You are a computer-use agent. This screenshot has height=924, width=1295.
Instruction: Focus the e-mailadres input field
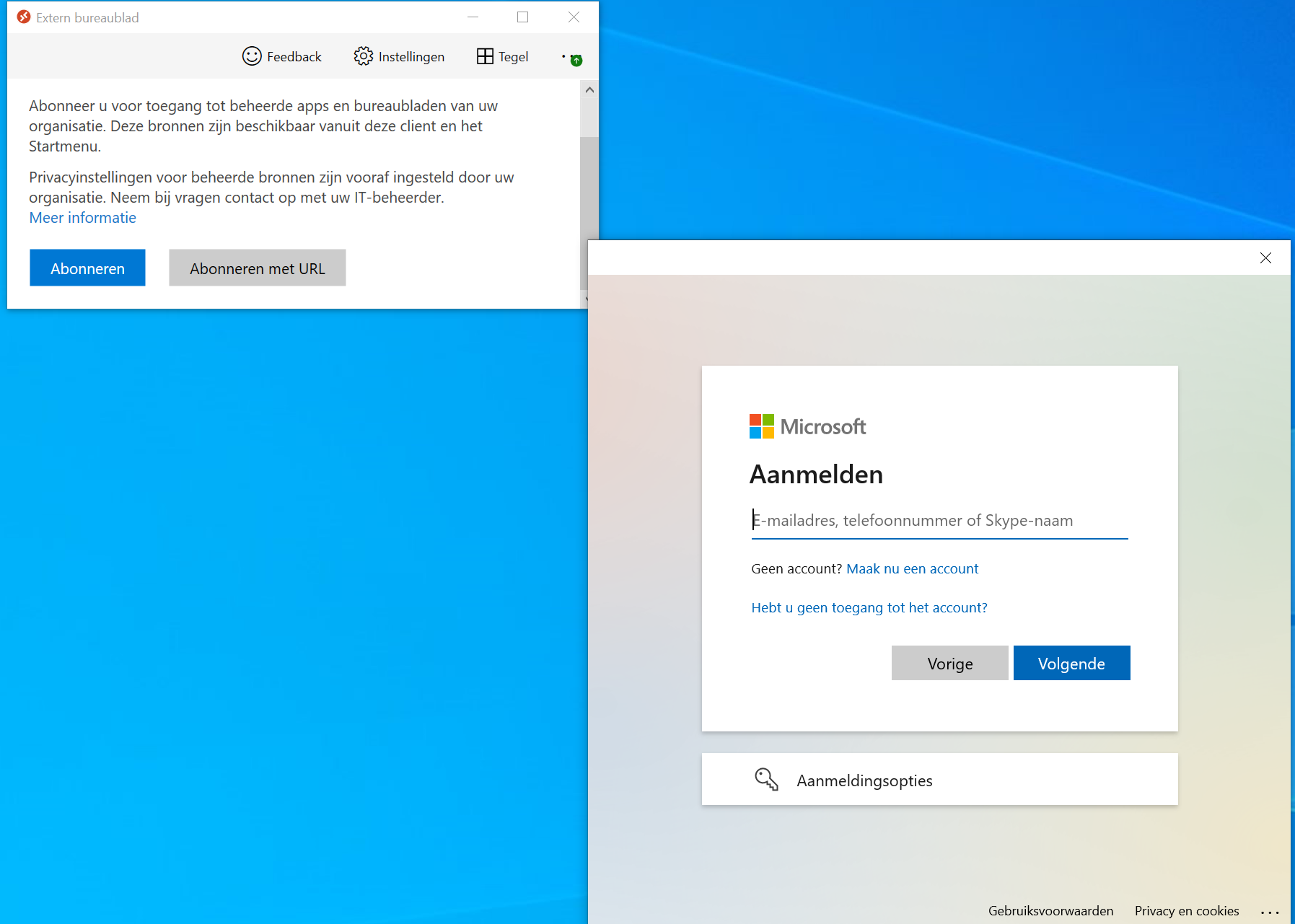coord(939,520)
